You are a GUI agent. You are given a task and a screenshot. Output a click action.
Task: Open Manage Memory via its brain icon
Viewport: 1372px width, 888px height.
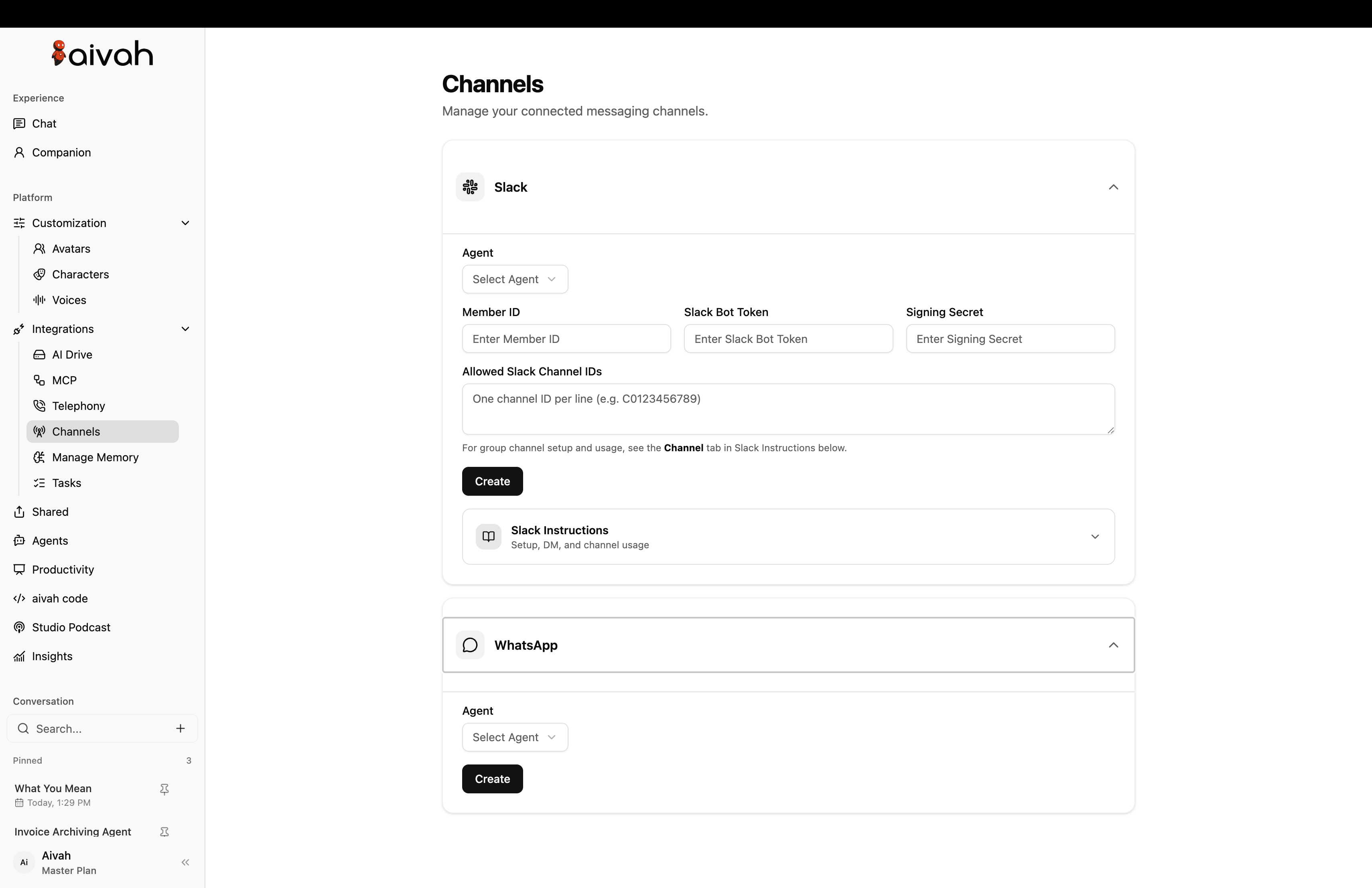point(39,457)
